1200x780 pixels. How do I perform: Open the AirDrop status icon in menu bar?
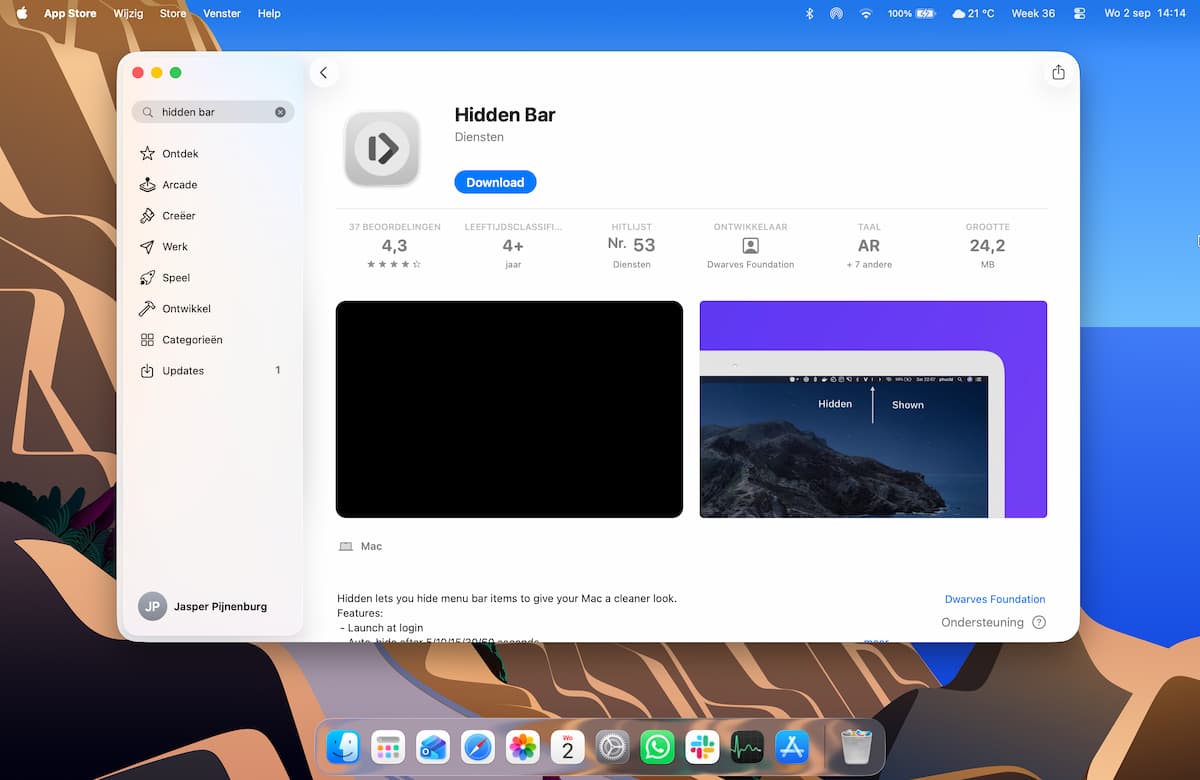coord(836,14)
